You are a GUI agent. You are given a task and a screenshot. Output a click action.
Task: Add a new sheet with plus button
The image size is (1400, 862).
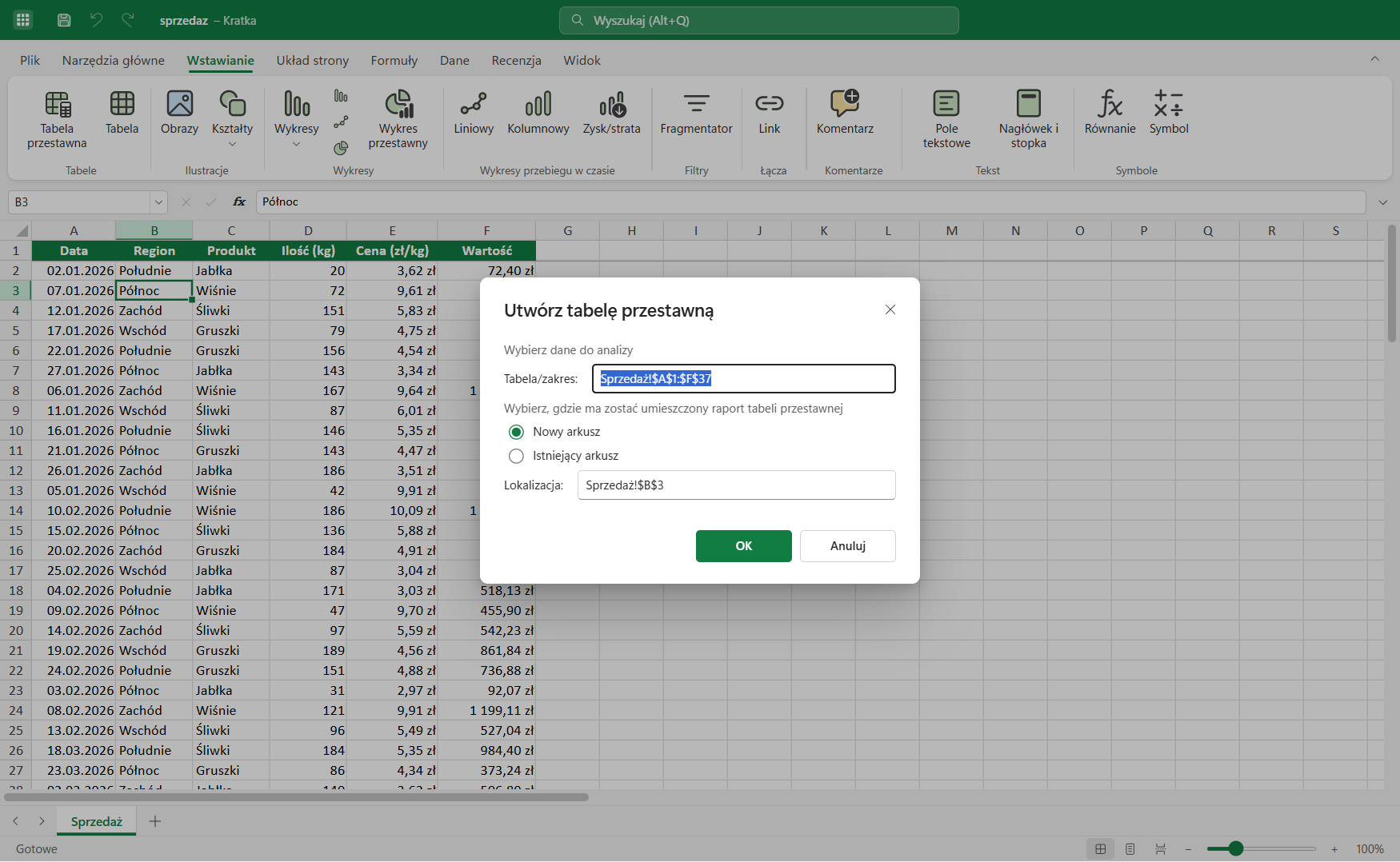155,821
